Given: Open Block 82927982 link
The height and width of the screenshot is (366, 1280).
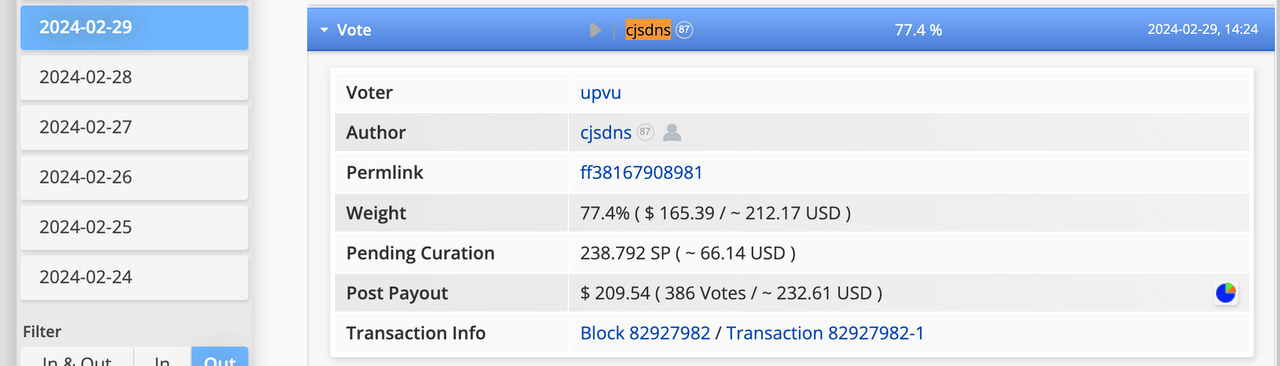Looking at the screenshot, I should click(645, 332).
